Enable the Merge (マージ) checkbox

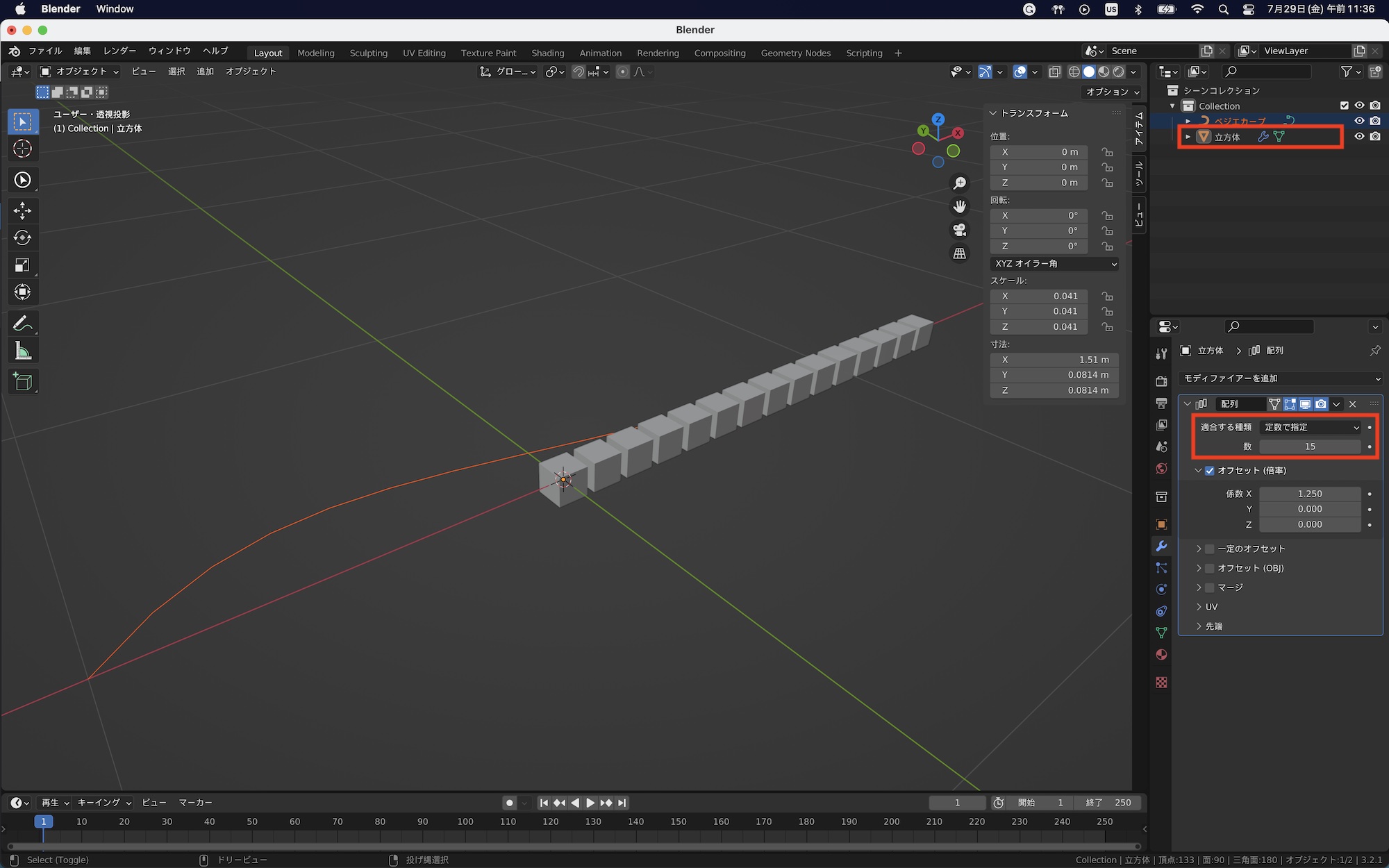pyautogui.click(x=1210, y=587)
